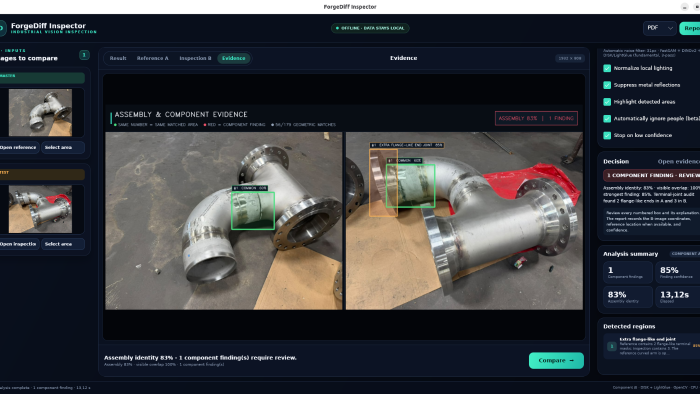Click the Open reference button
Screen dimensions: 700x394
pos(19,147)
